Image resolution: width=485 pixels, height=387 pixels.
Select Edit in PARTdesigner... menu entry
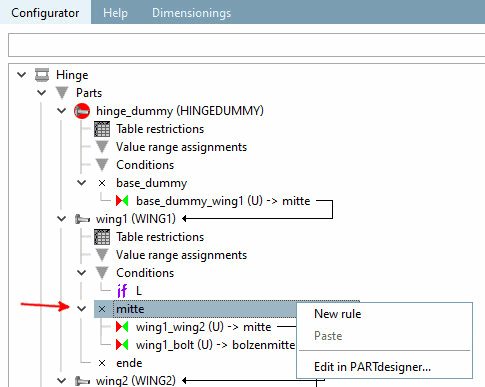(x=372, y=367)
